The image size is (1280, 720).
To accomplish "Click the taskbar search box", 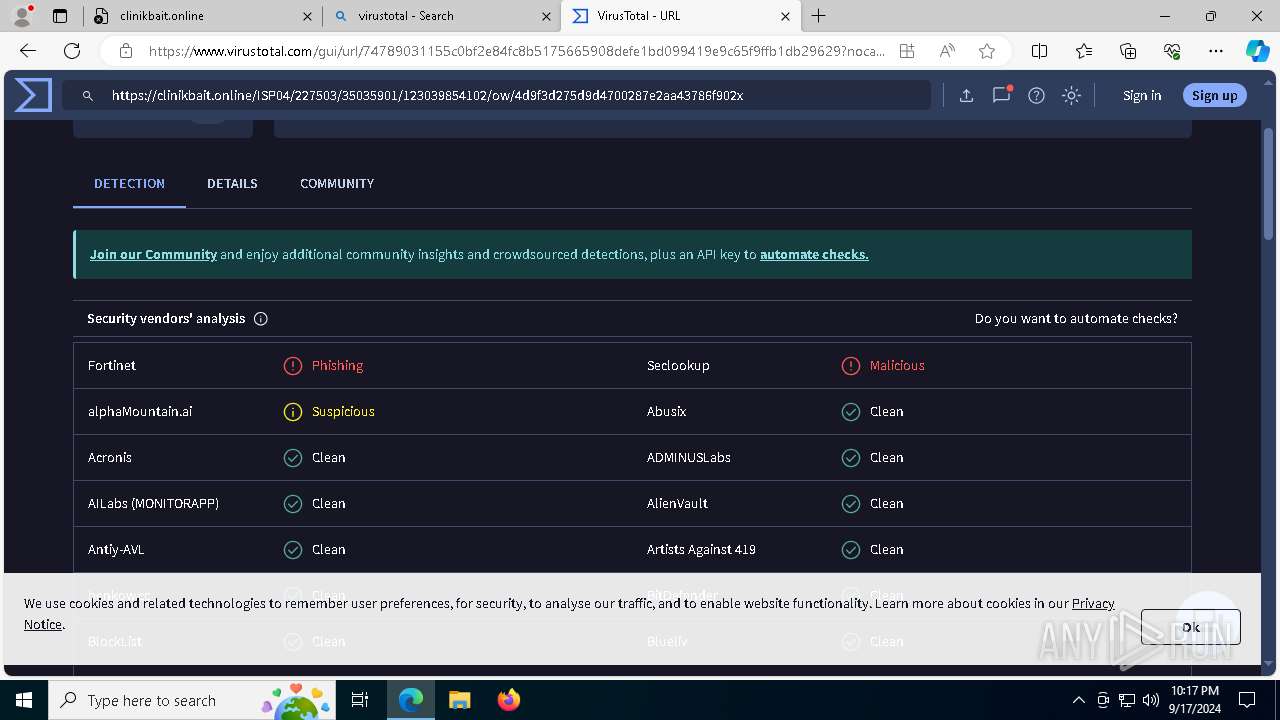I will [192, 700].
